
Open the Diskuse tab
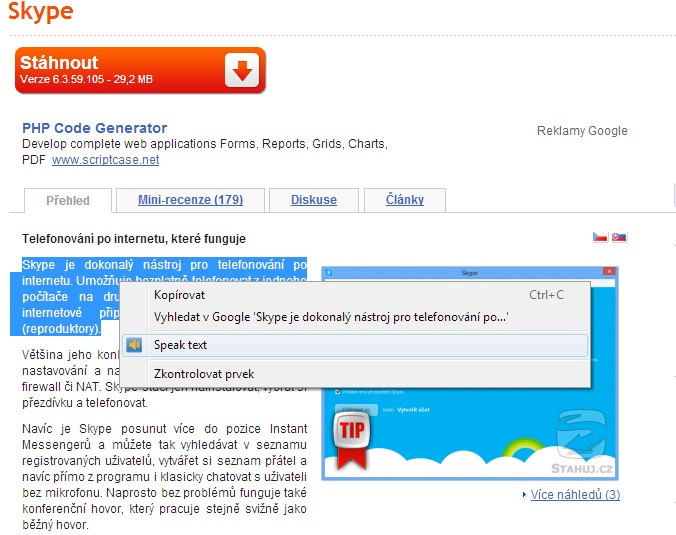tap(314, 200)
